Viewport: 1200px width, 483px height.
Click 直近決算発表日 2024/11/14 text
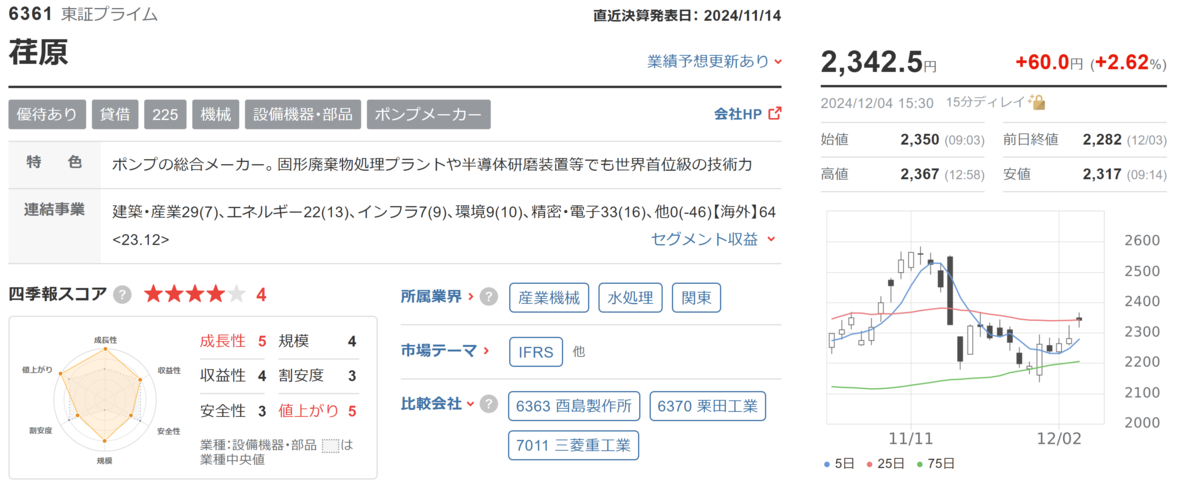tap(686, 15)
